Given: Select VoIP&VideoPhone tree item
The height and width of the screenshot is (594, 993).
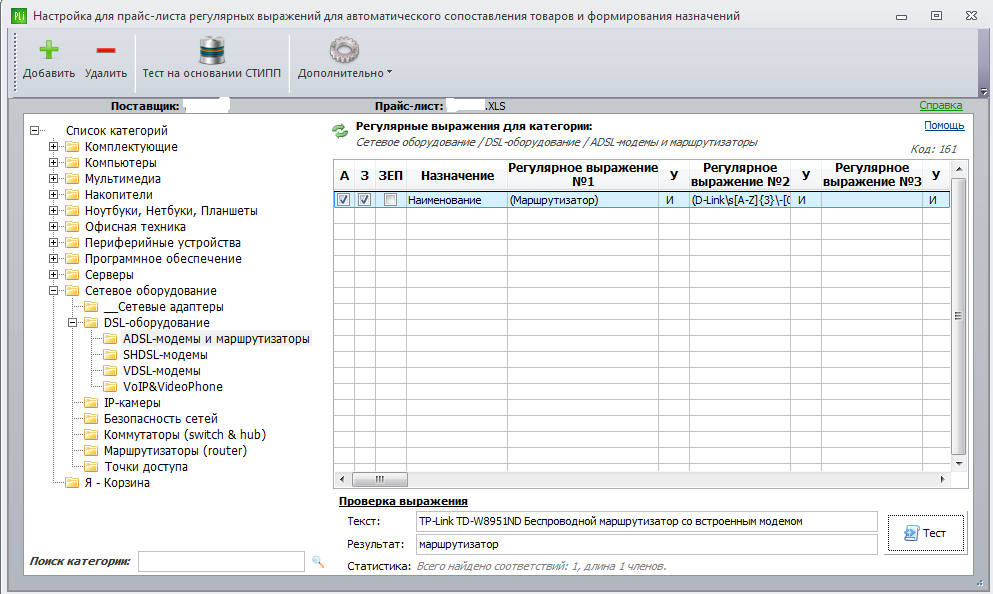Looking at the screenshot, I should point(172,386).
